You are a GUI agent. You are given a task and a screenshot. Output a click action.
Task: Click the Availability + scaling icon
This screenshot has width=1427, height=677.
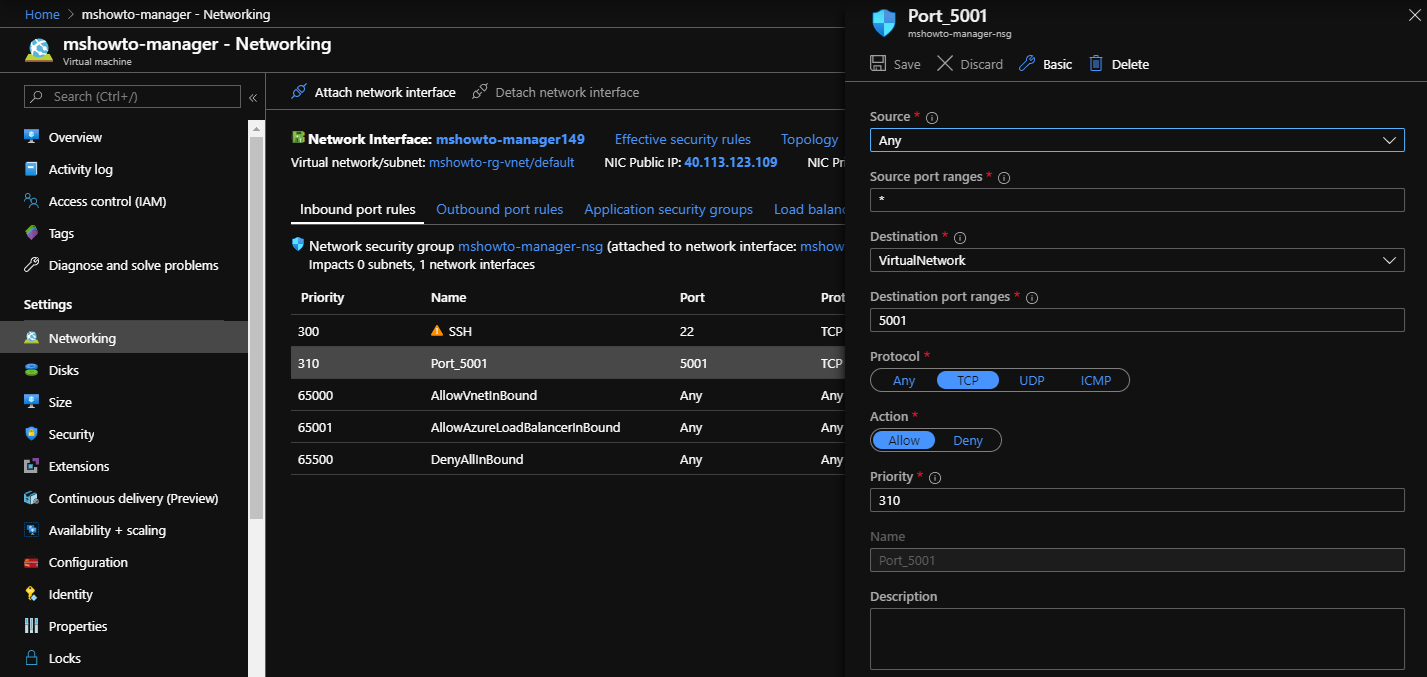(31, 530)
